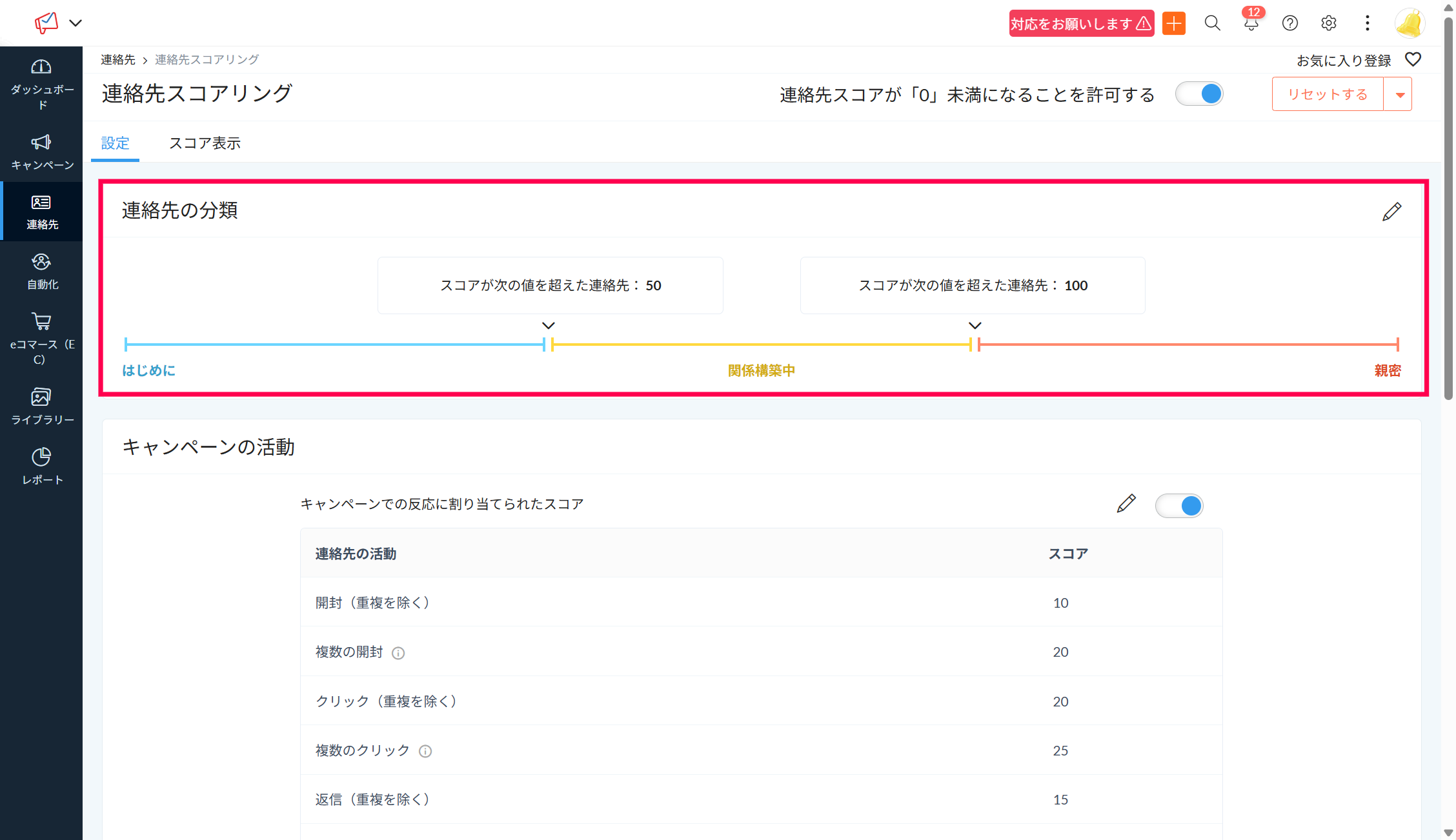1456x840 pixels.
Task: Open the Reports pie chart icon
Action: click(41, 457)
